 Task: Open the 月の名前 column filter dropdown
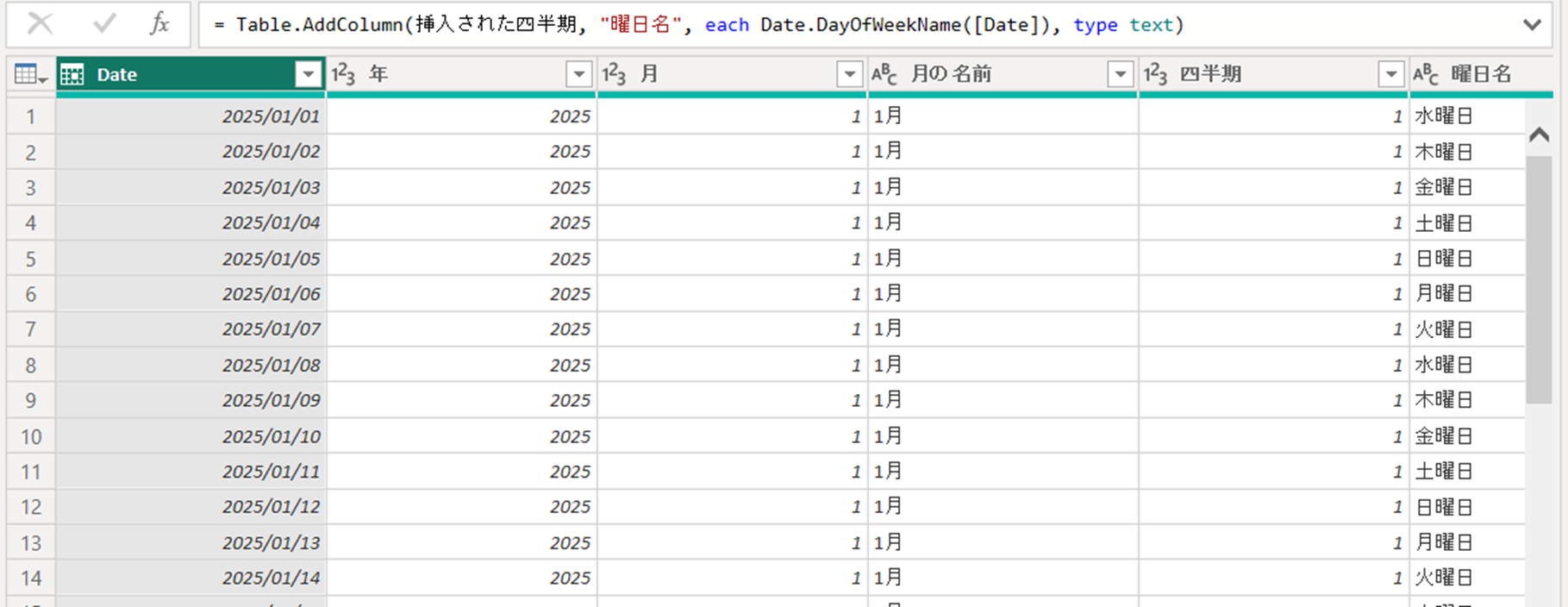tap(1120, 75)
